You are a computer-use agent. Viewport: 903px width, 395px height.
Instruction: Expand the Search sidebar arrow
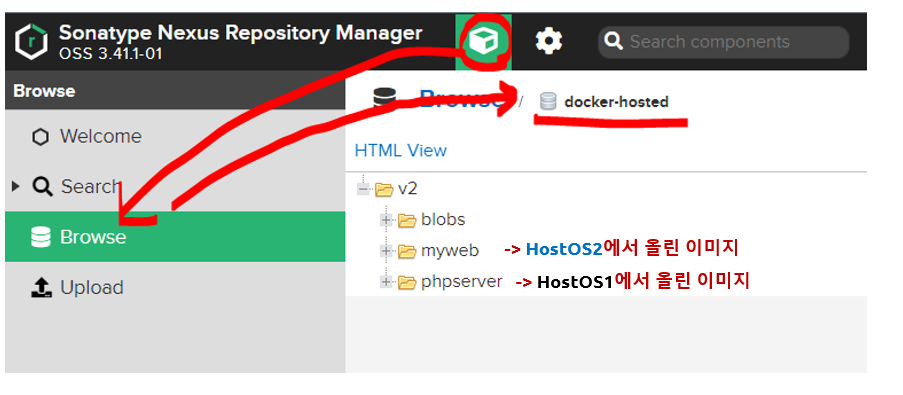16,187
